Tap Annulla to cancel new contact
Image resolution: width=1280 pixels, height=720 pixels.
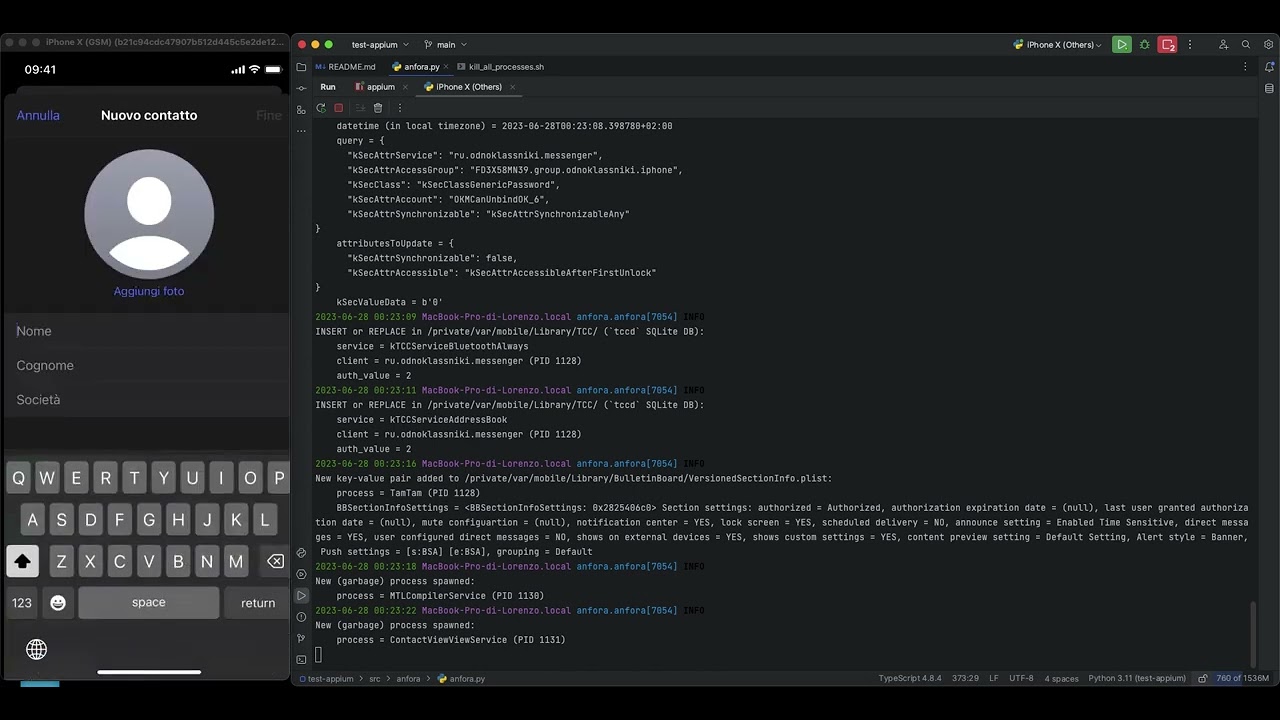click(x=38, y=115)
